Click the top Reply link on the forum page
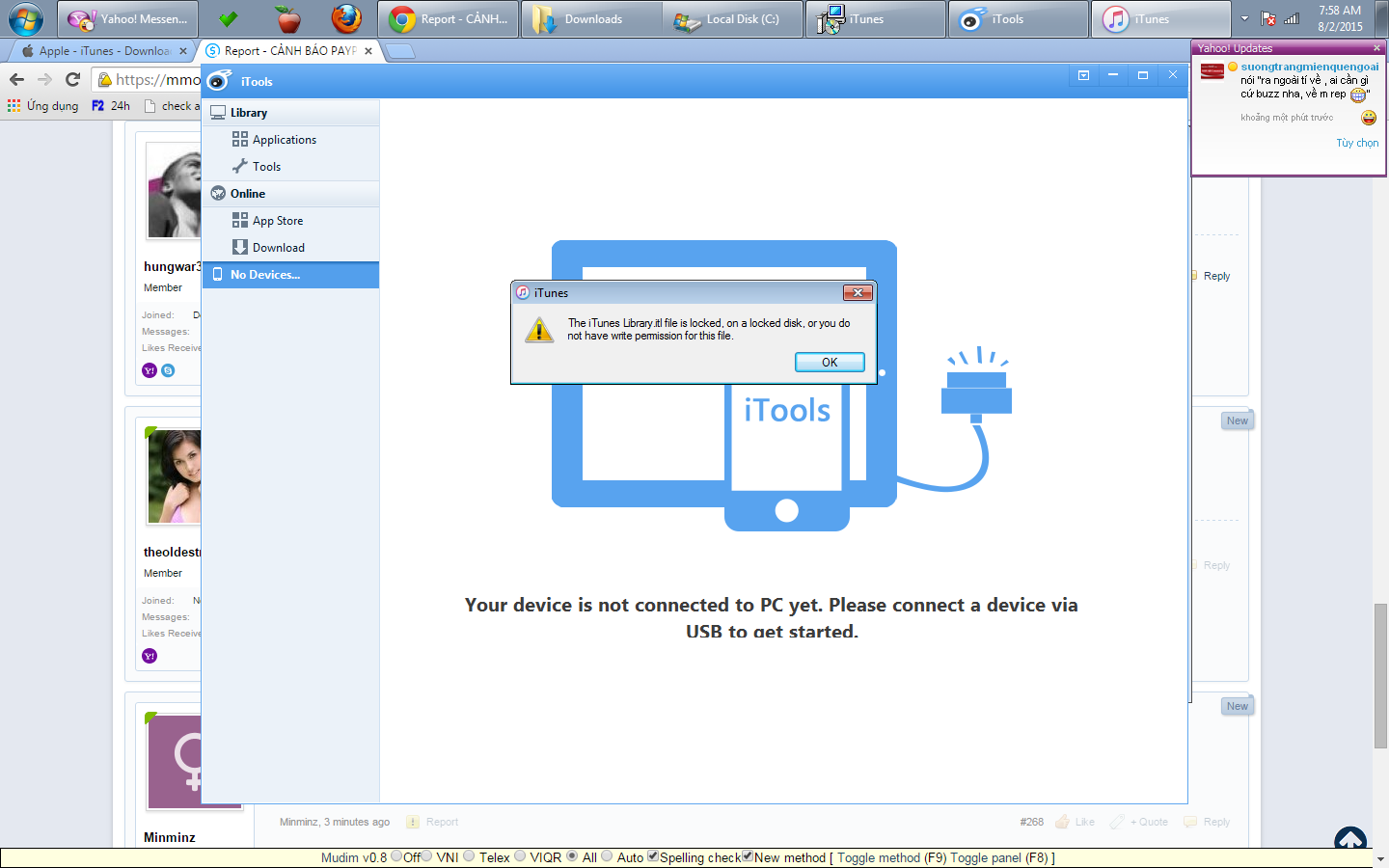The image size is (1389, 868). 1216,276
